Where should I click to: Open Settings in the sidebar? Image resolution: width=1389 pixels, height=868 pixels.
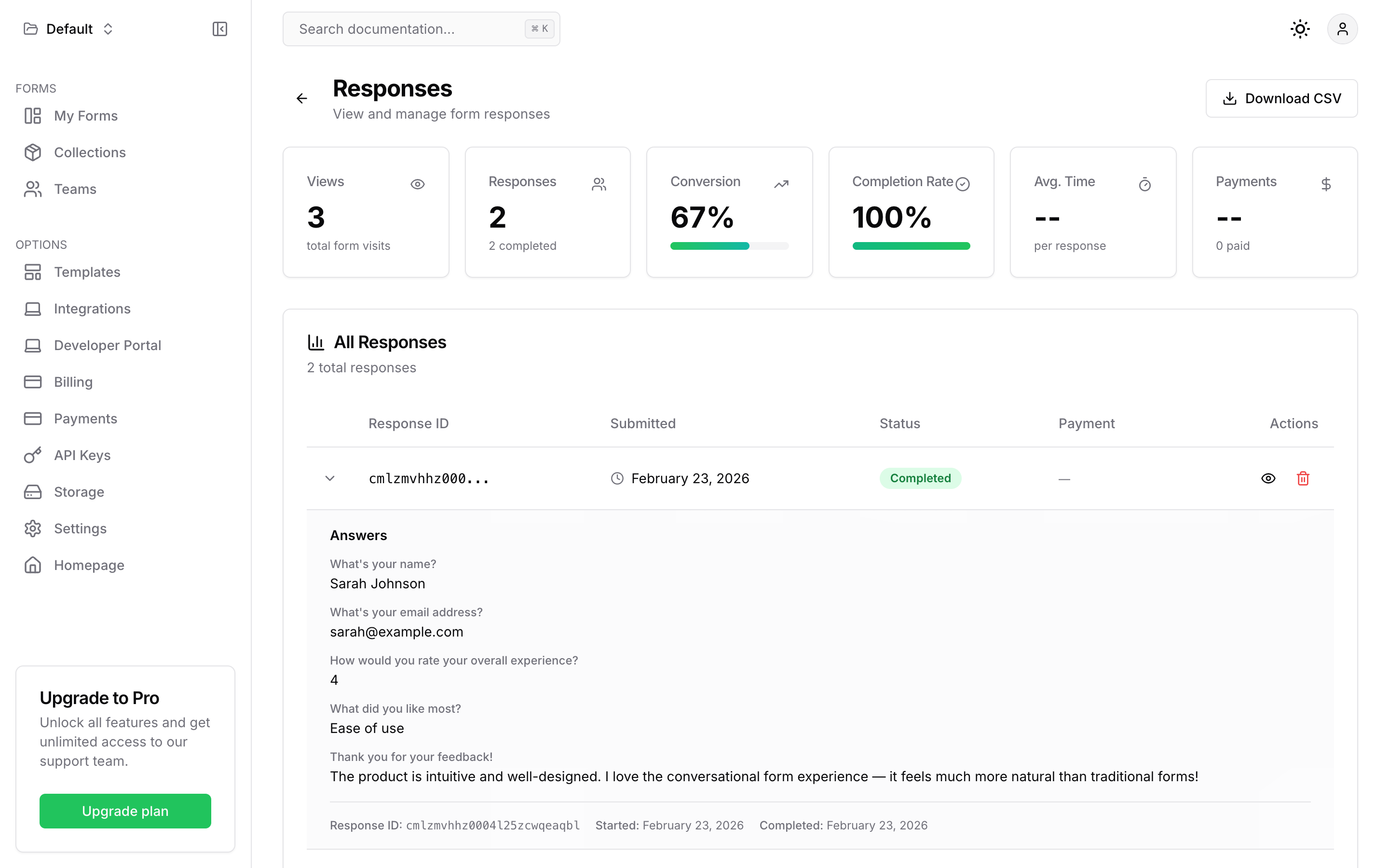point(80,528)
